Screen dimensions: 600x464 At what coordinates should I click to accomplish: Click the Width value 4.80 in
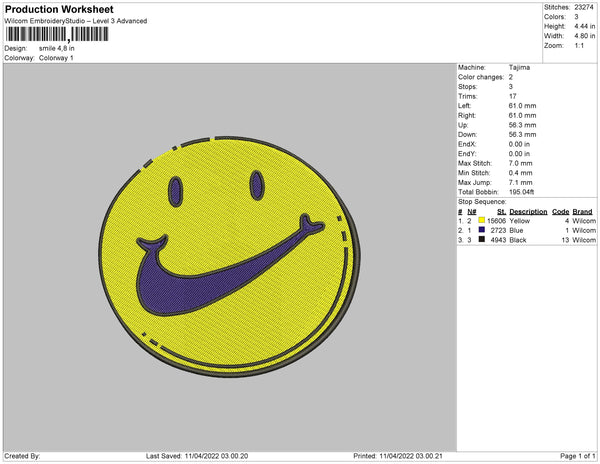click(x=584, y=36)
